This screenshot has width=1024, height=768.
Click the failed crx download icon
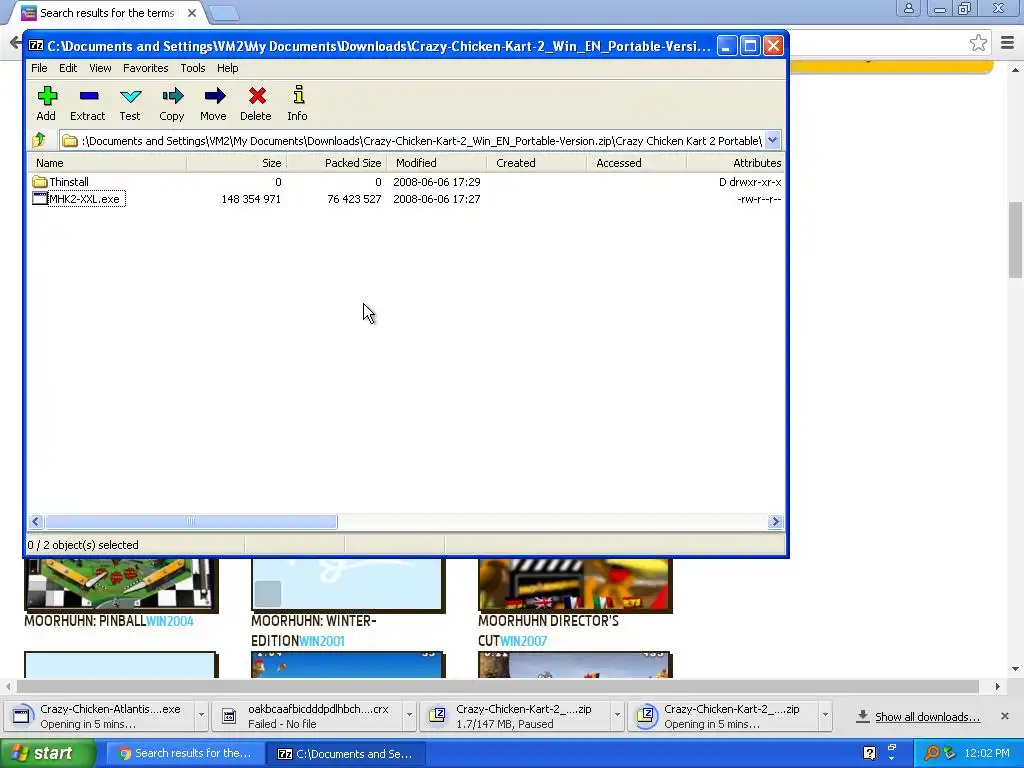pos(229,716)
